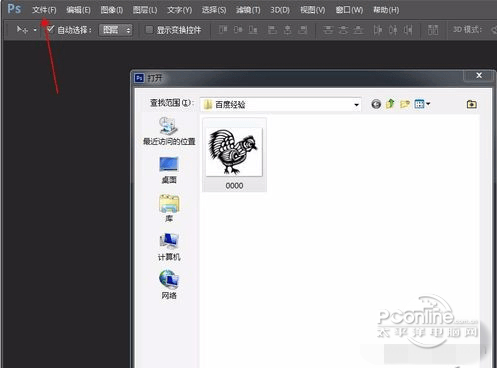Expand the 图层 auto-select dropdown

(x=115, y=30)
